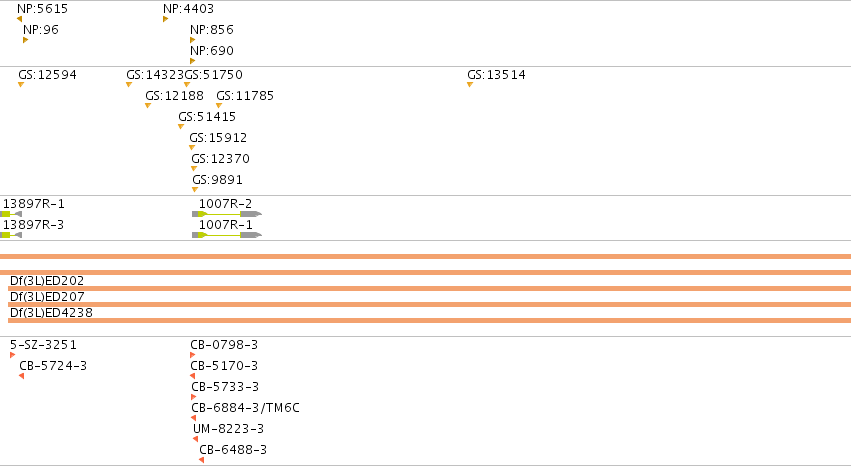
Task: Click the GS:12188 insertion label
Action: [174, 96]
